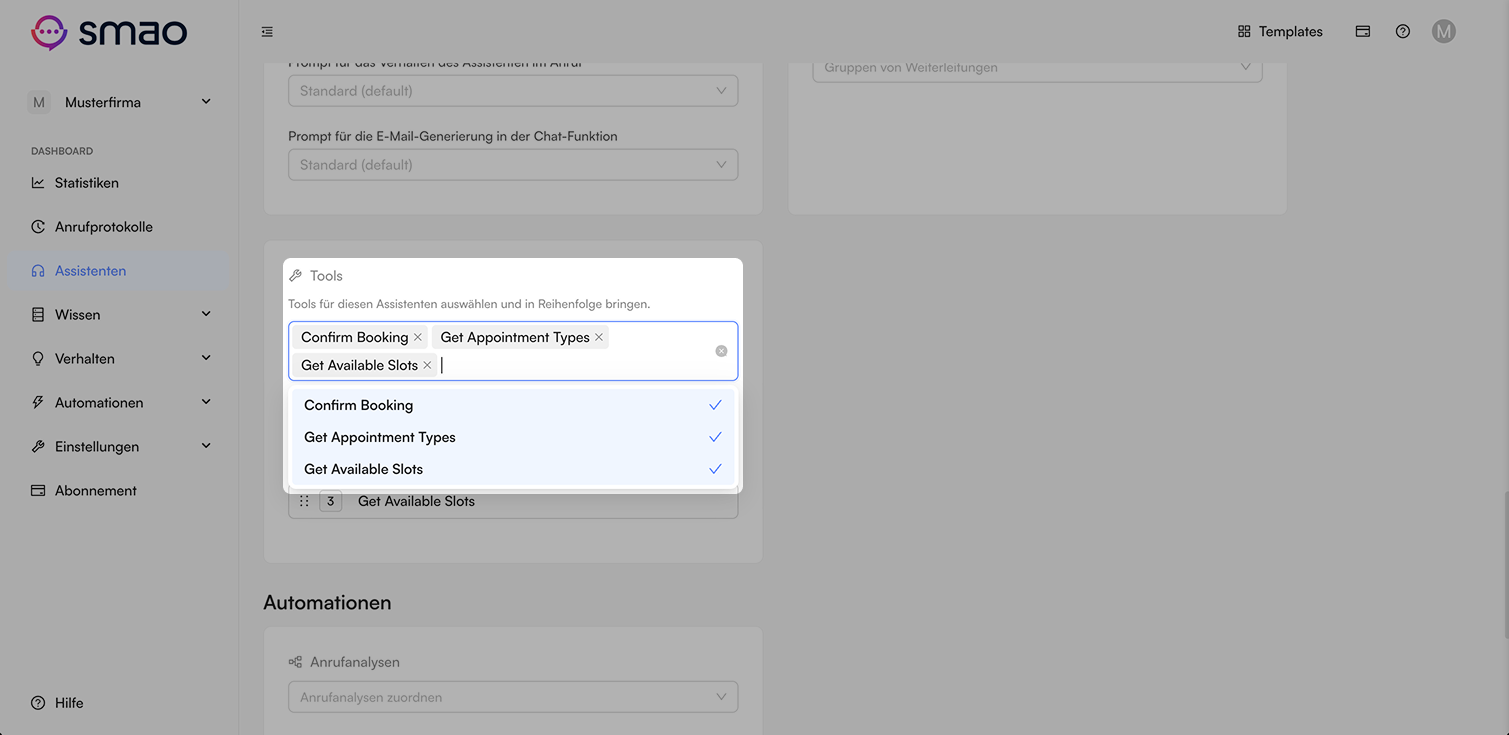Expand the Einstellungen sidebar section

[120, 447]
